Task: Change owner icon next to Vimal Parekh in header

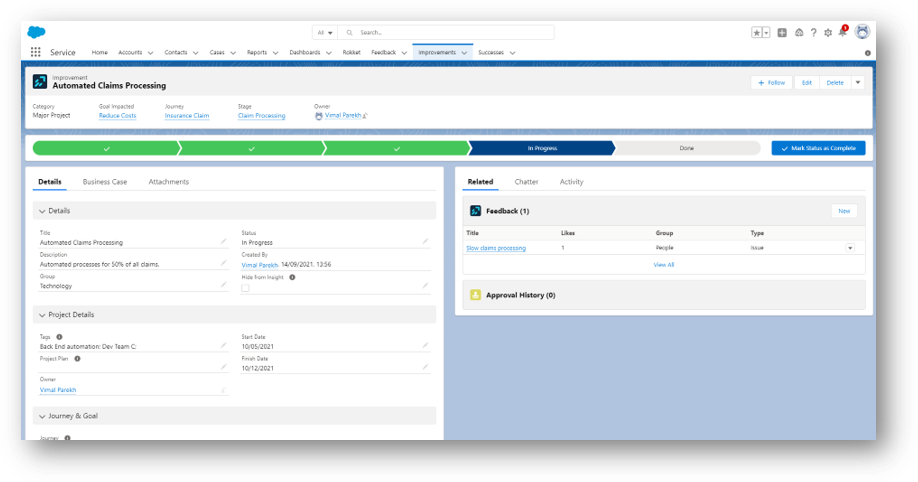Action: coord(365,116)
